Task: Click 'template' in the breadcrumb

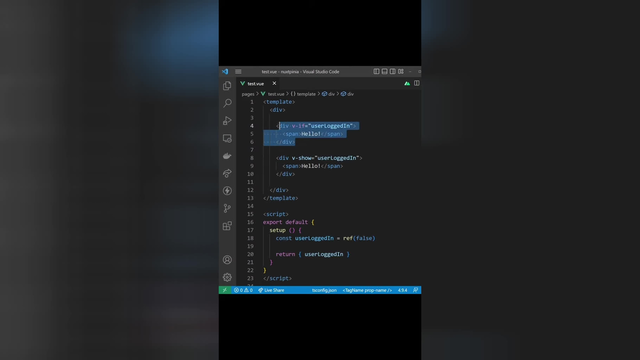Action: tap(306, 94)
